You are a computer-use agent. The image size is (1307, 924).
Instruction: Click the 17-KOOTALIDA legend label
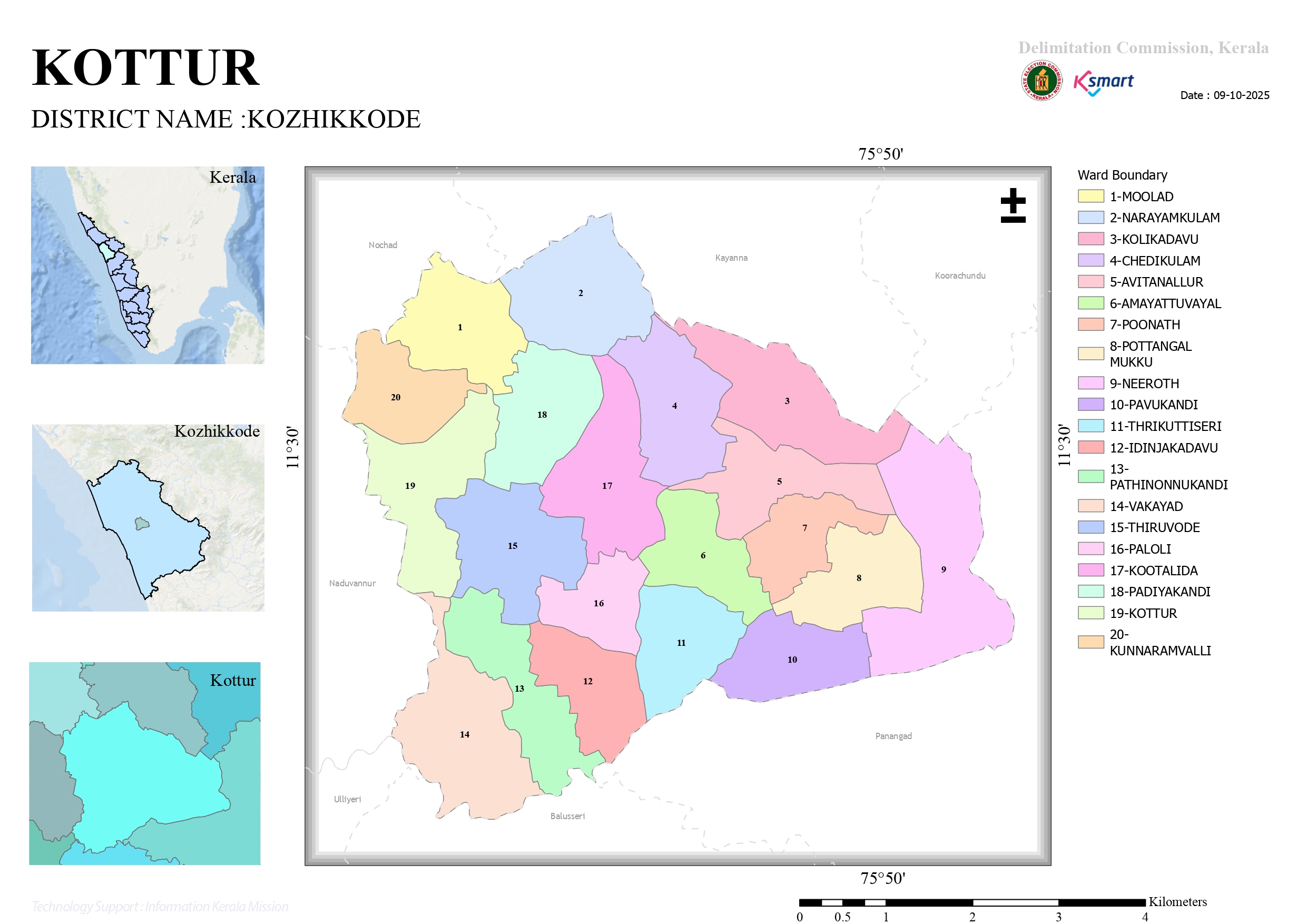1153,571
